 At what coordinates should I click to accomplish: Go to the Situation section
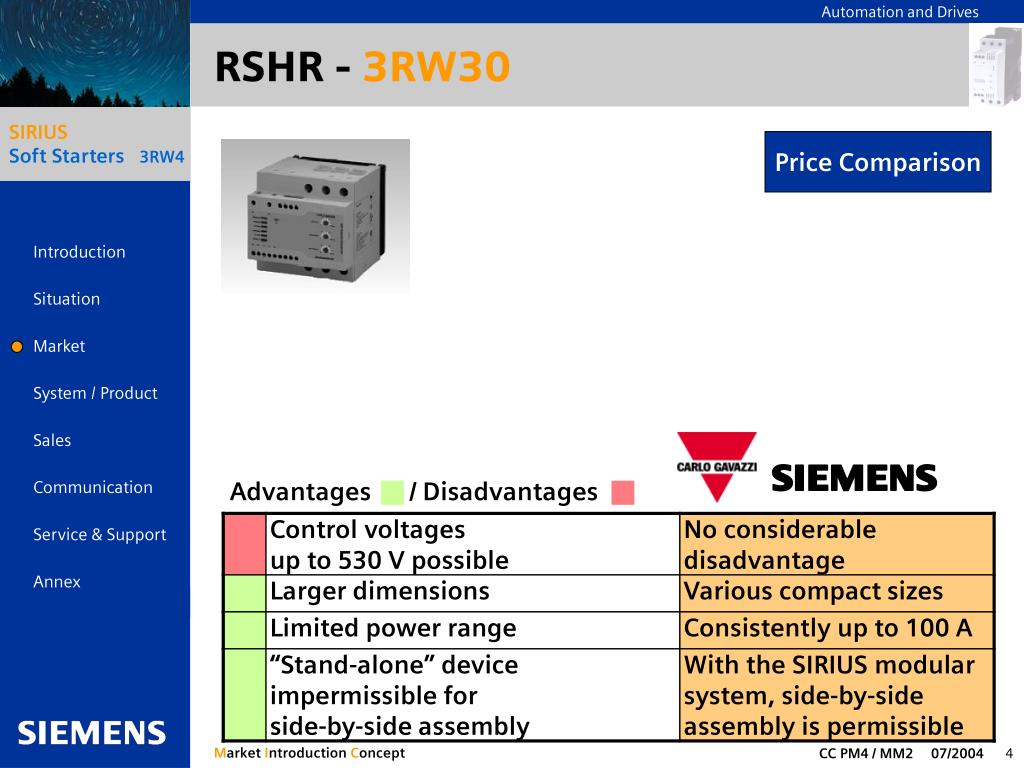tap(67, 299)
